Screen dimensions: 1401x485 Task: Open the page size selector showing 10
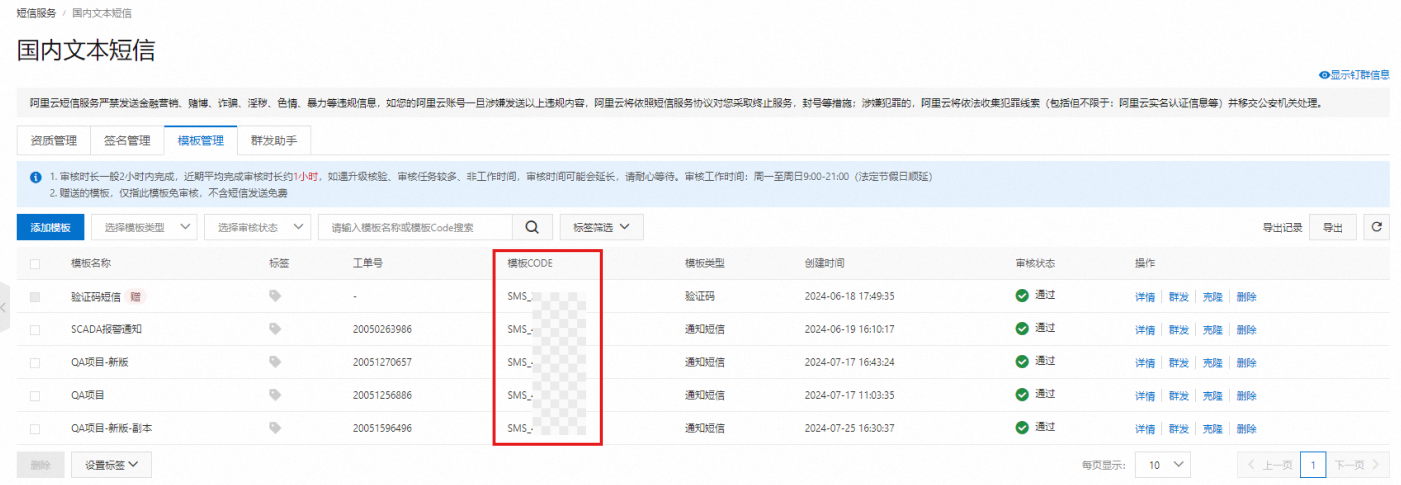(1166, 465)
